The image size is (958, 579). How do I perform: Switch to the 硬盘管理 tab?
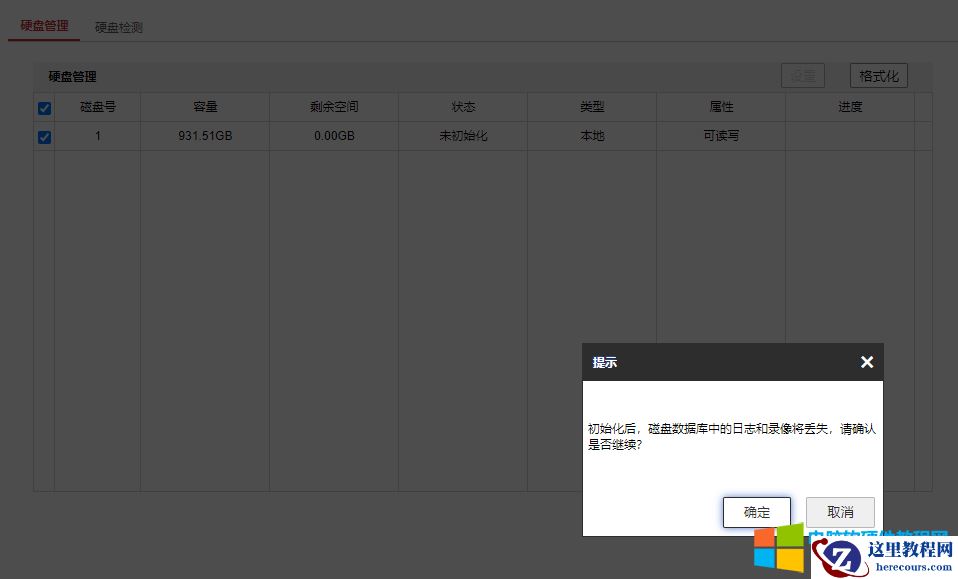coord(43,27)
